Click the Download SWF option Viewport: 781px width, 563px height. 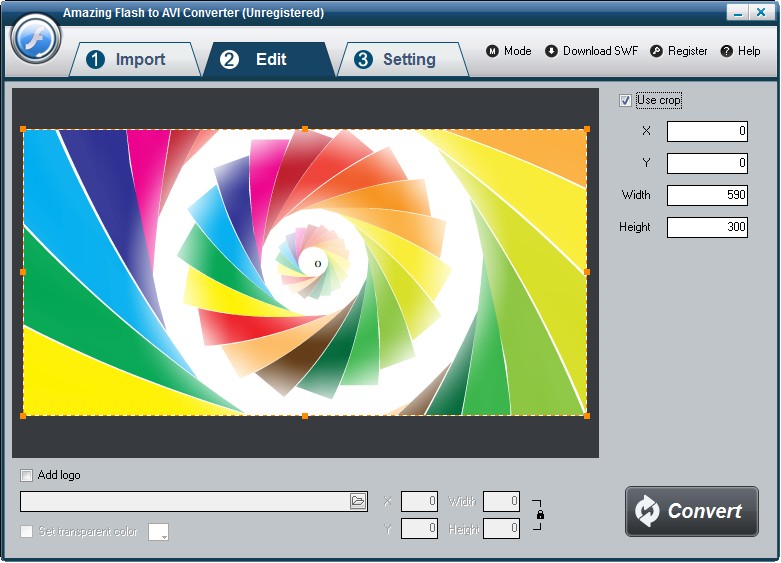[x=591, y=51]
